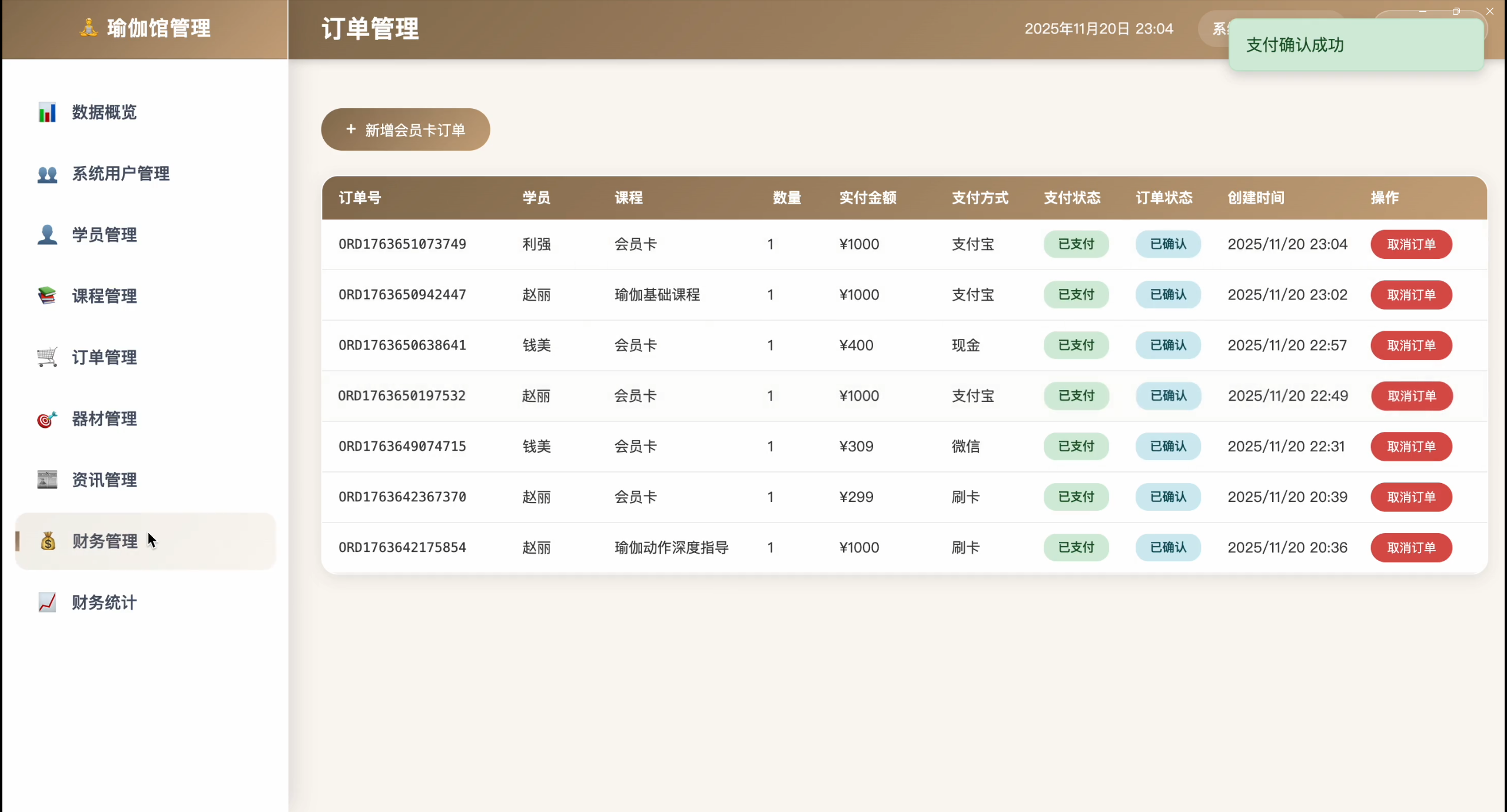Screen dimensions: 1507x812
Task: Click the 已支付 badge on the ¥299 order
Action: tap(1076, 497)
